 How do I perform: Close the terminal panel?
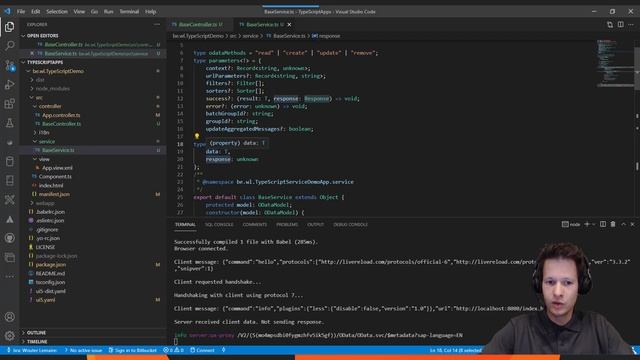[633, 224]
